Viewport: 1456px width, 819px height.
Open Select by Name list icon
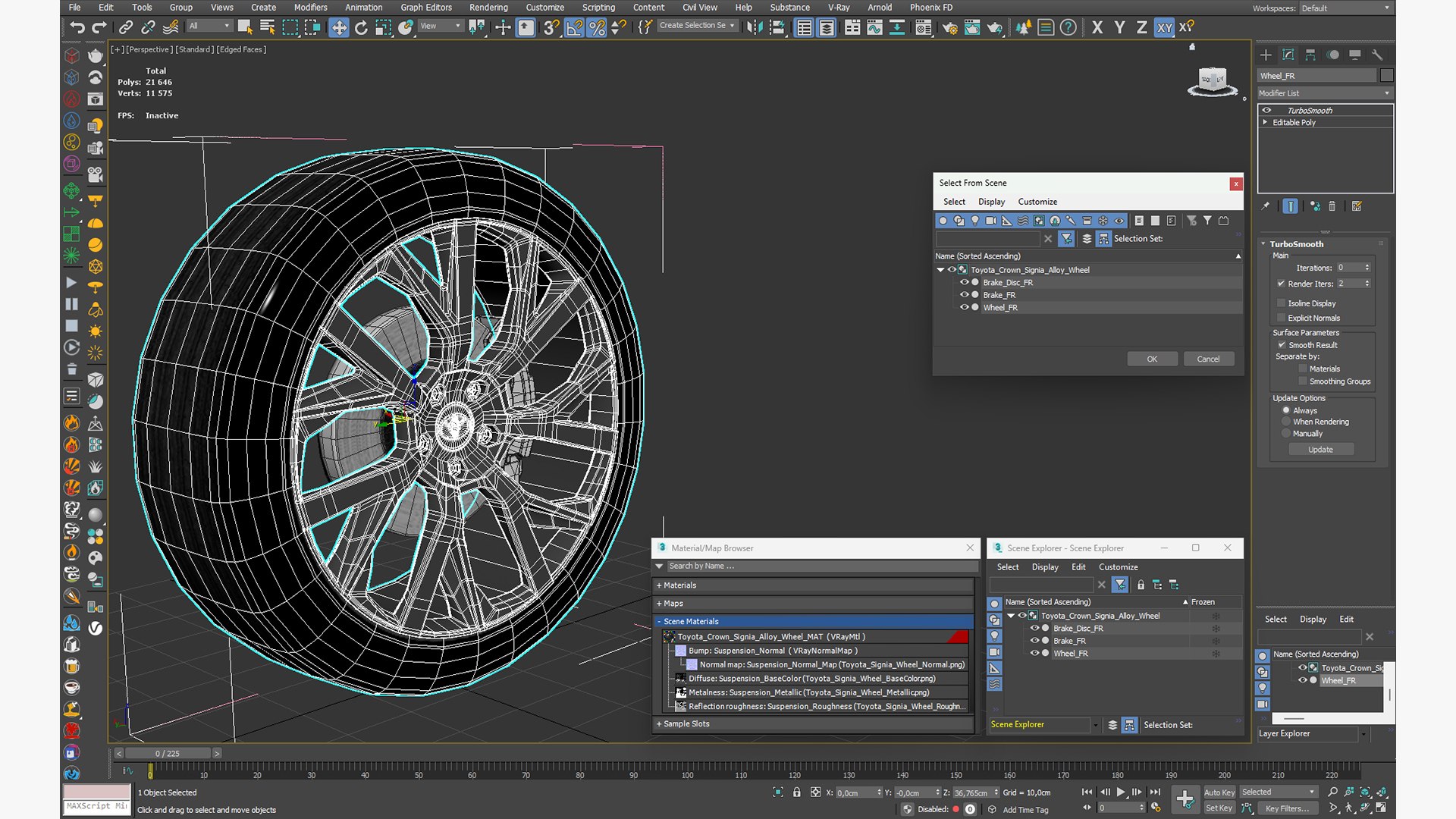[268, 28]
